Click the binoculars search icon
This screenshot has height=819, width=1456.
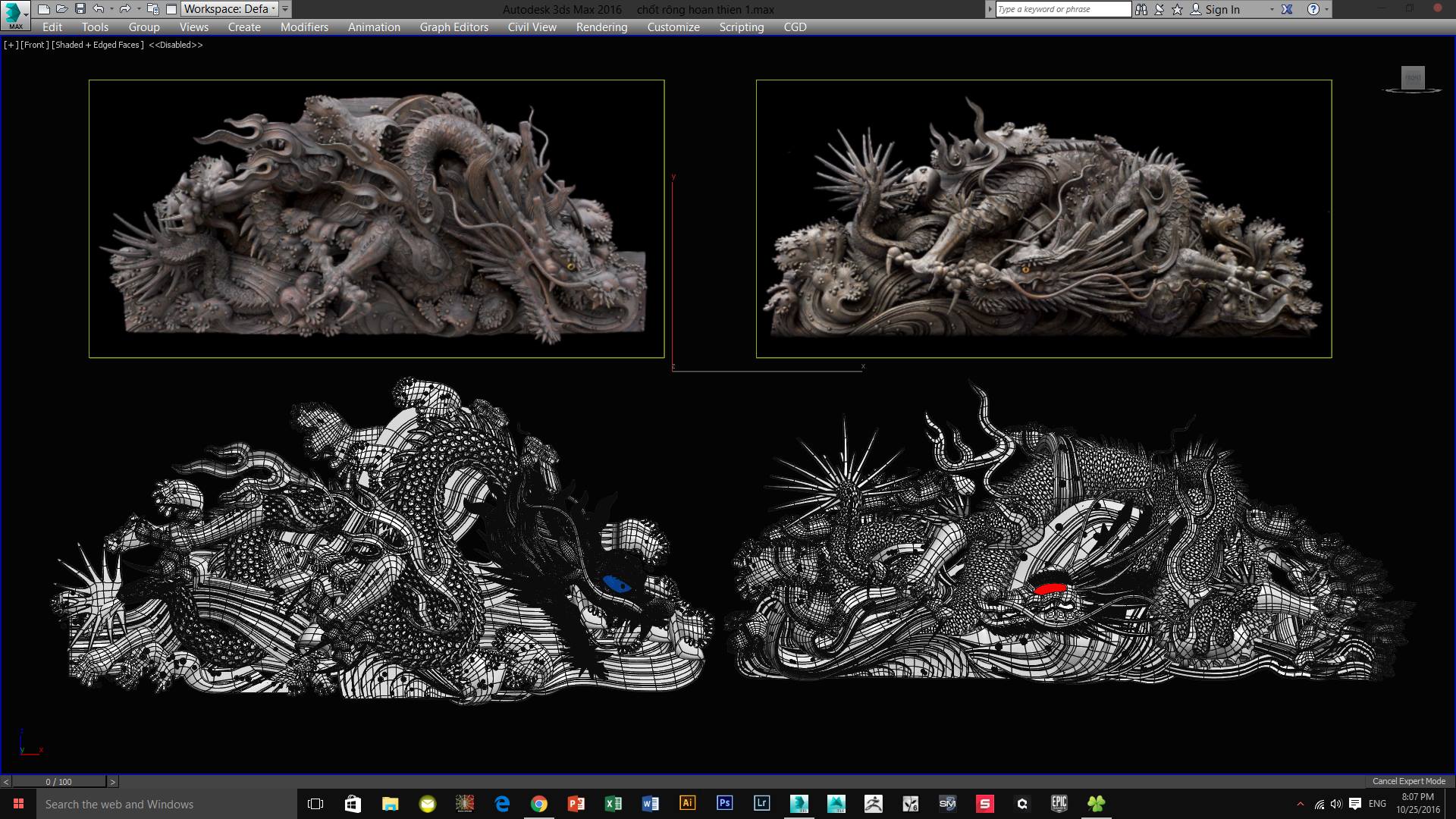click(x=1141, y=9)
